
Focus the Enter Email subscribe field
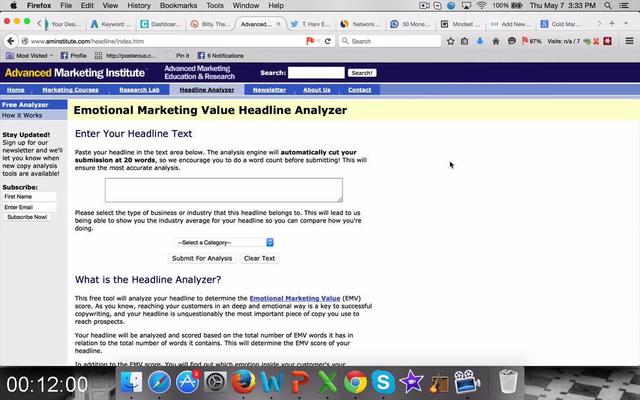[29, 207]
